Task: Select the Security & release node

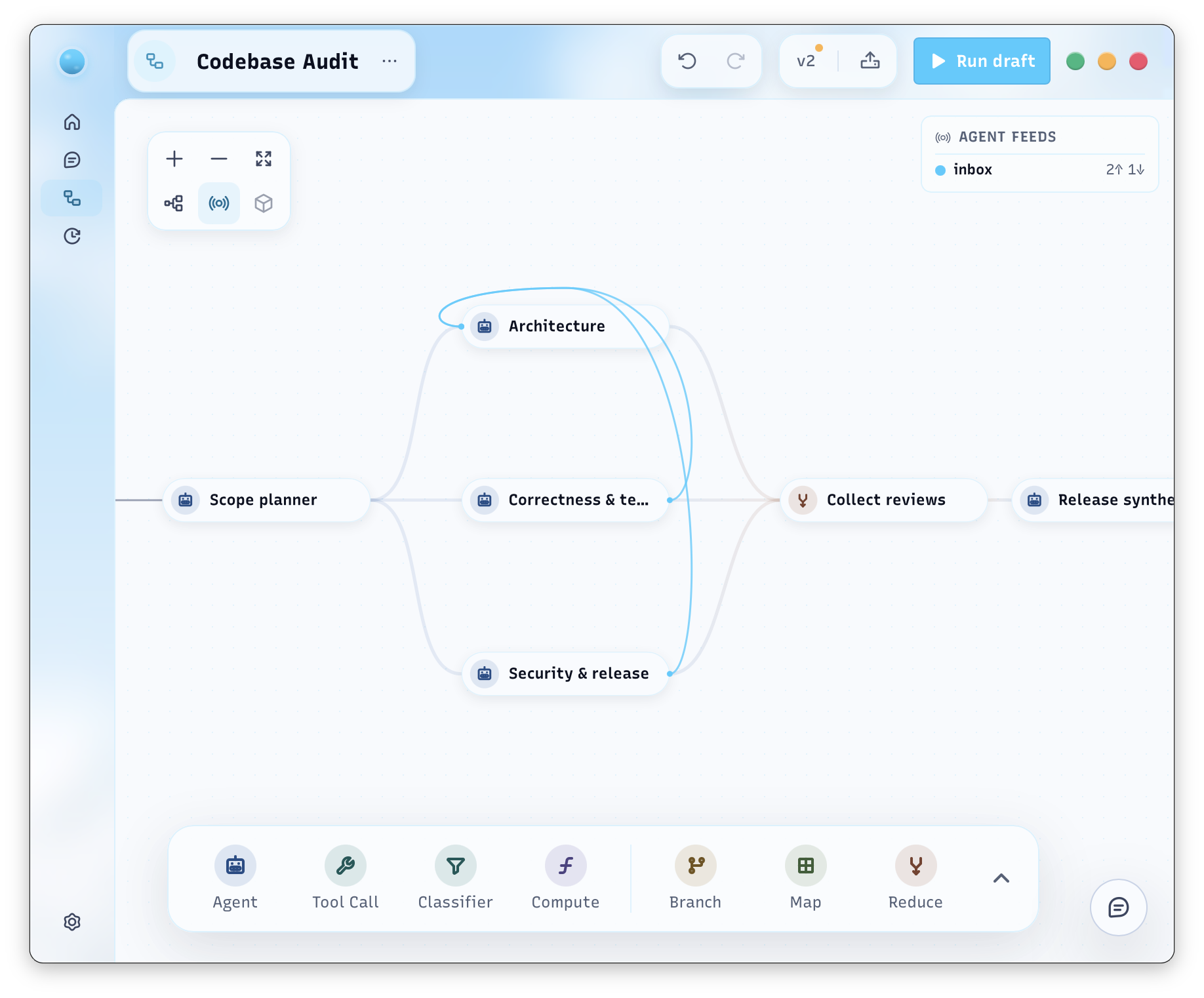Action: tap(565, 673)
